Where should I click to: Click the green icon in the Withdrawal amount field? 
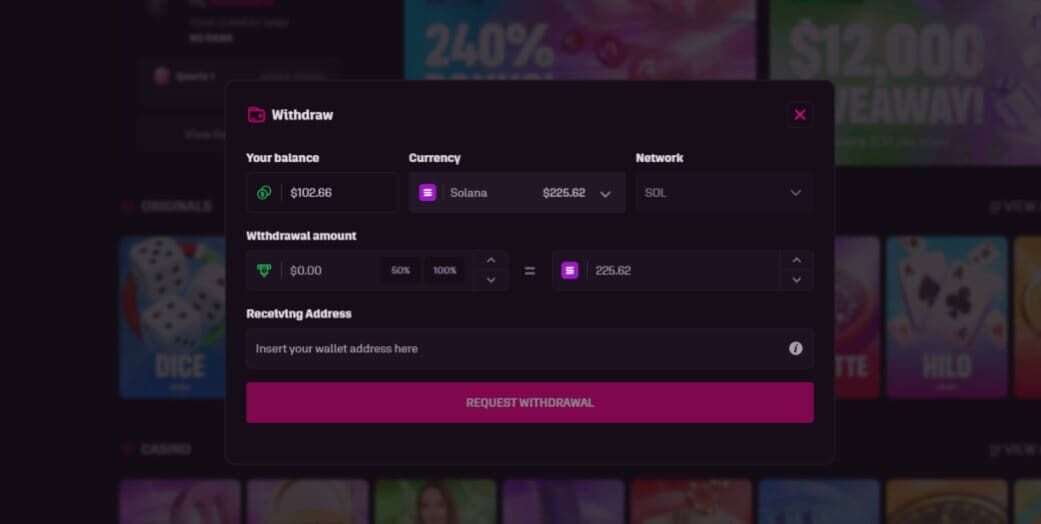tap(264, 271)
